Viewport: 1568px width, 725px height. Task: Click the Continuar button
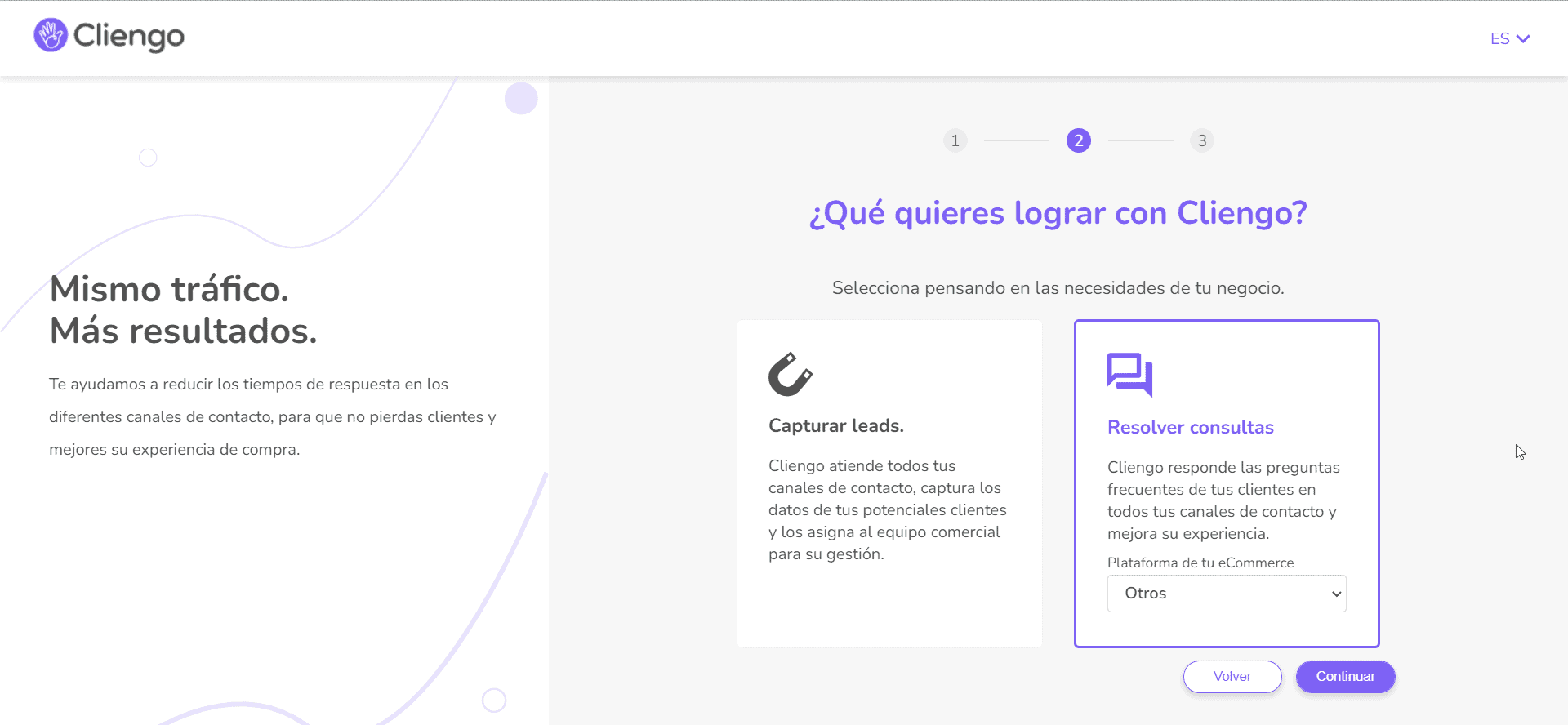1345,676
